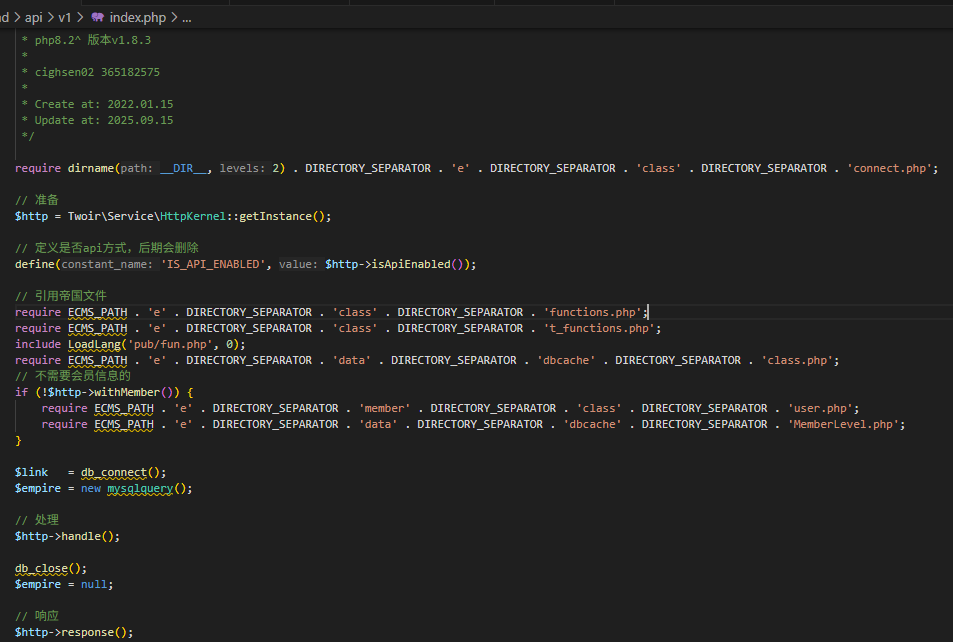This screenshot has width=953, height=642.
Task: Select the v1 folder breadcrumb
Action: (65, 17)
